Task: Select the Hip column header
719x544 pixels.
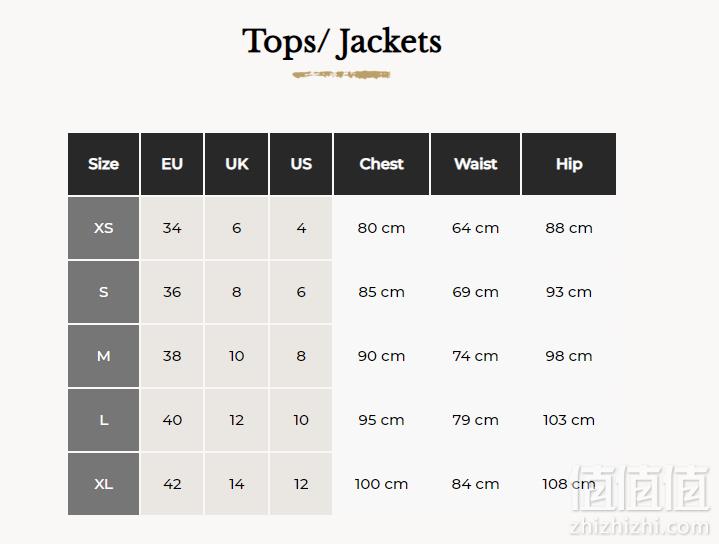Action: [569, 164]
